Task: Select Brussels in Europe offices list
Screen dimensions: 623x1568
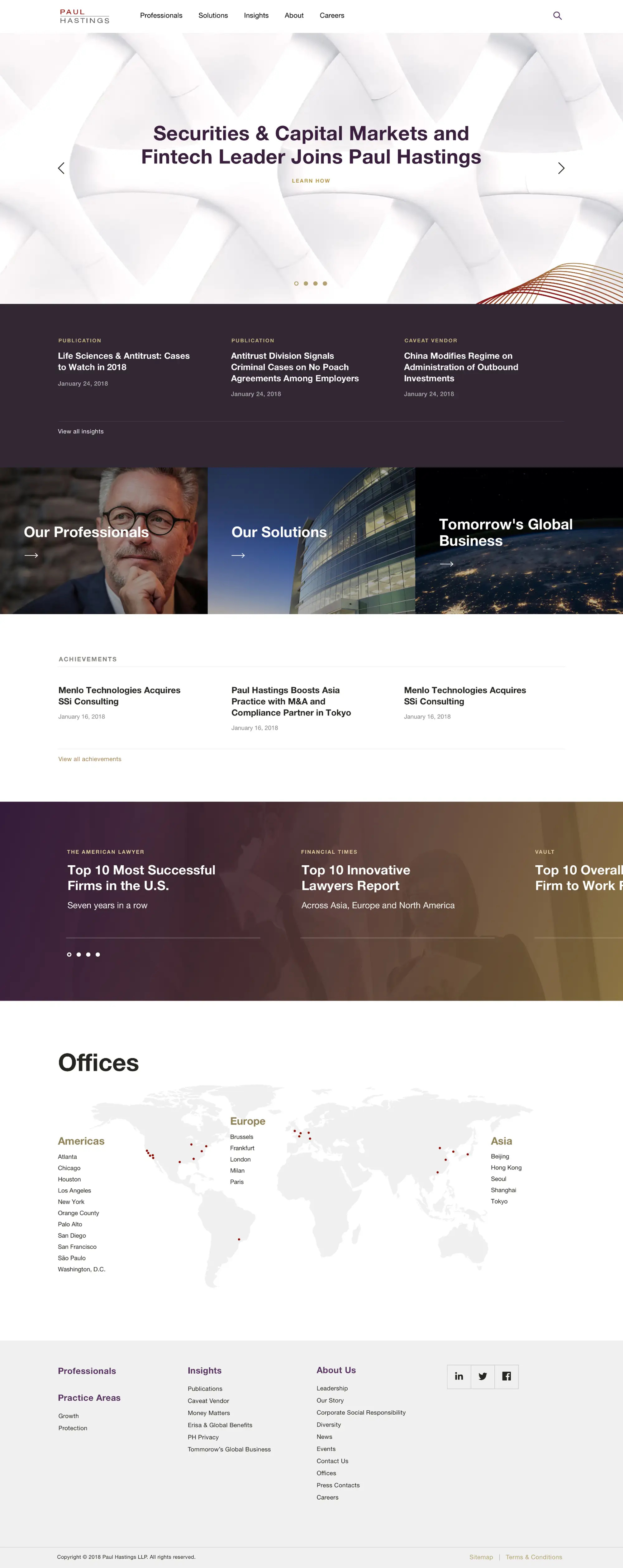Action: (x=241, y=1137)
